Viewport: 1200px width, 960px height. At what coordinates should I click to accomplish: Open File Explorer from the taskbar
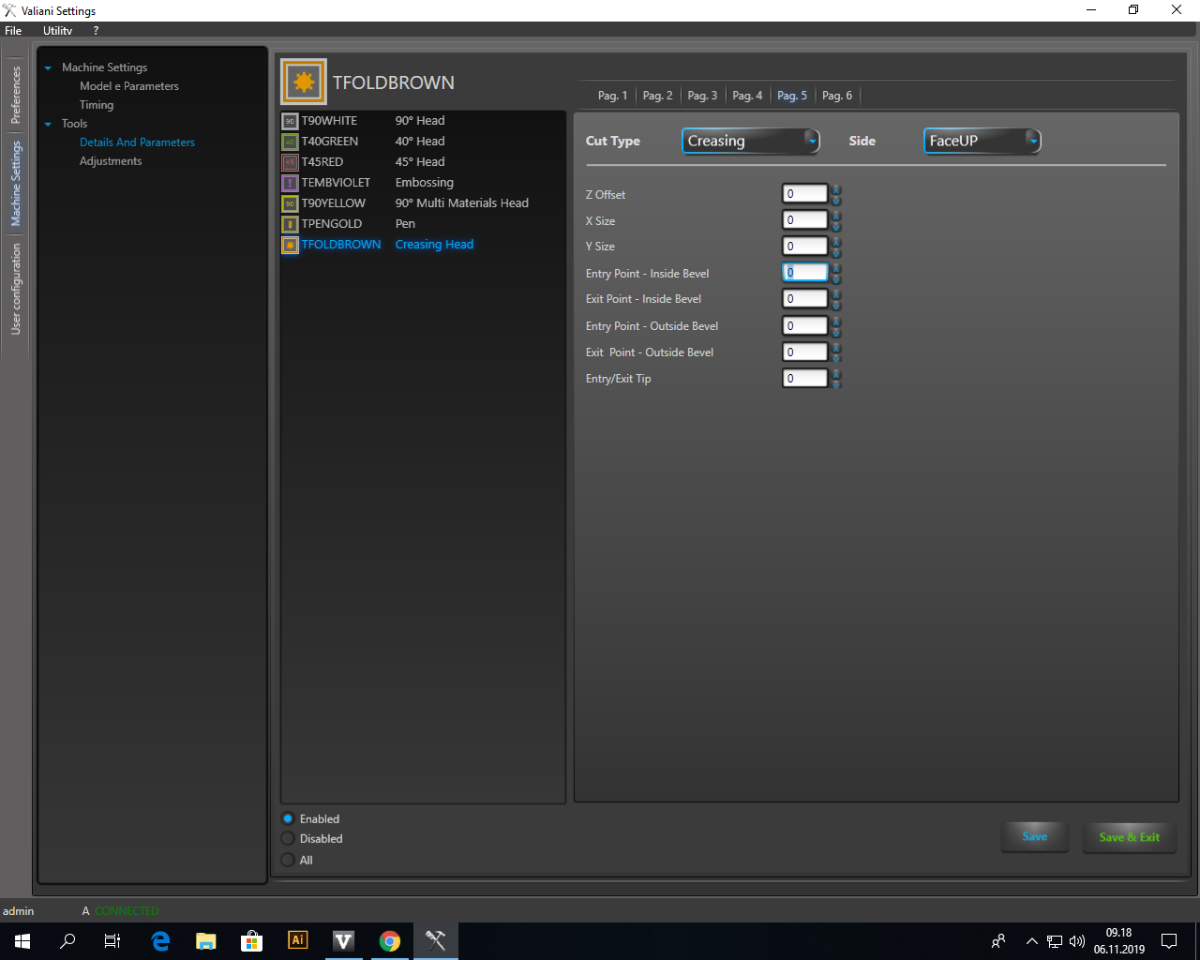(206, 941)
